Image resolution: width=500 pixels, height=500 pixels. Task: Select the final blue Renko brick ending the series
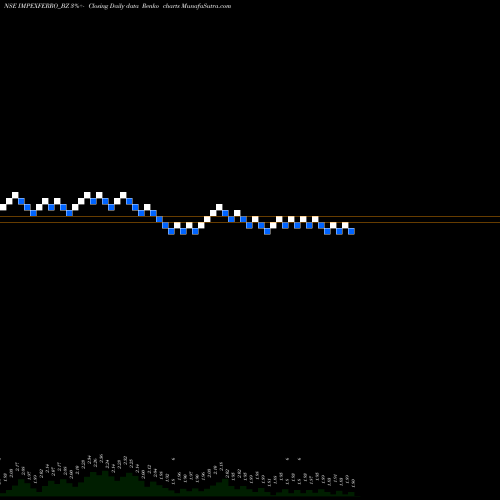(351, 231)
